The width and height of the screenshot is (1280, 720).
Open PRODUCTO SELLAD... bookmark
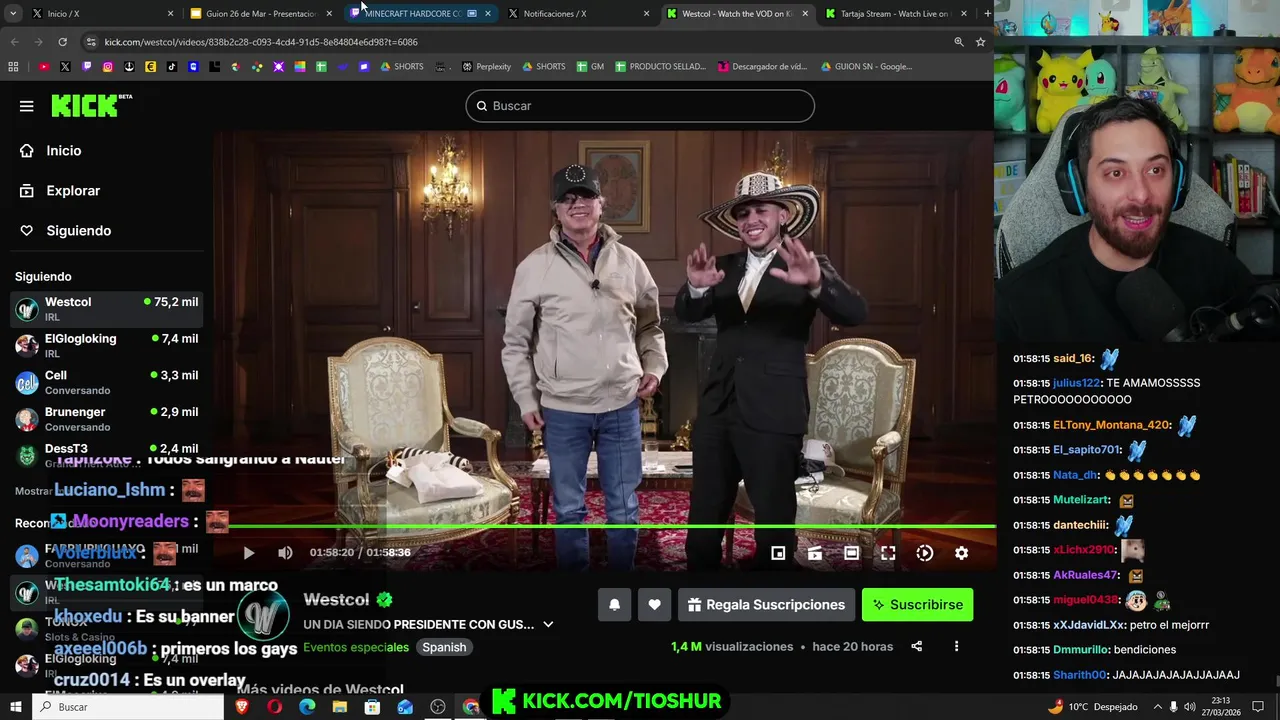[660, 67]
